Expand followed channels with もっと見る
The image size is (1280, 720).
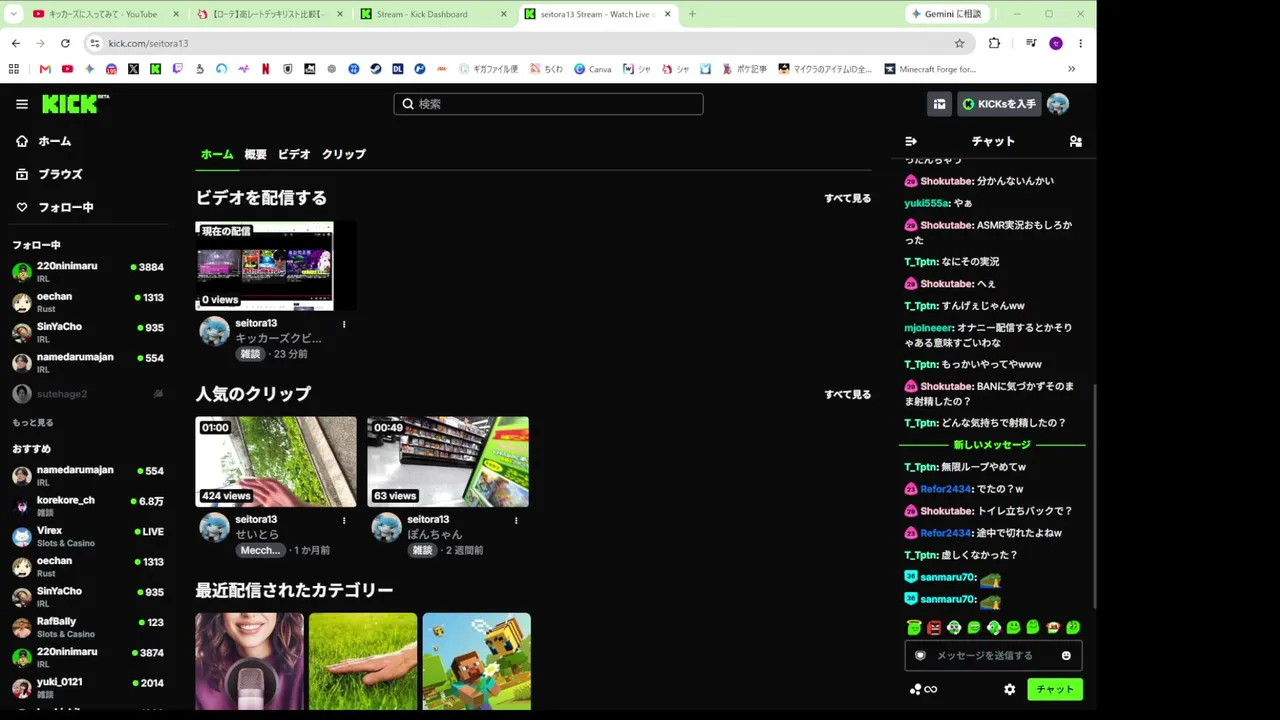coord(33,423)
